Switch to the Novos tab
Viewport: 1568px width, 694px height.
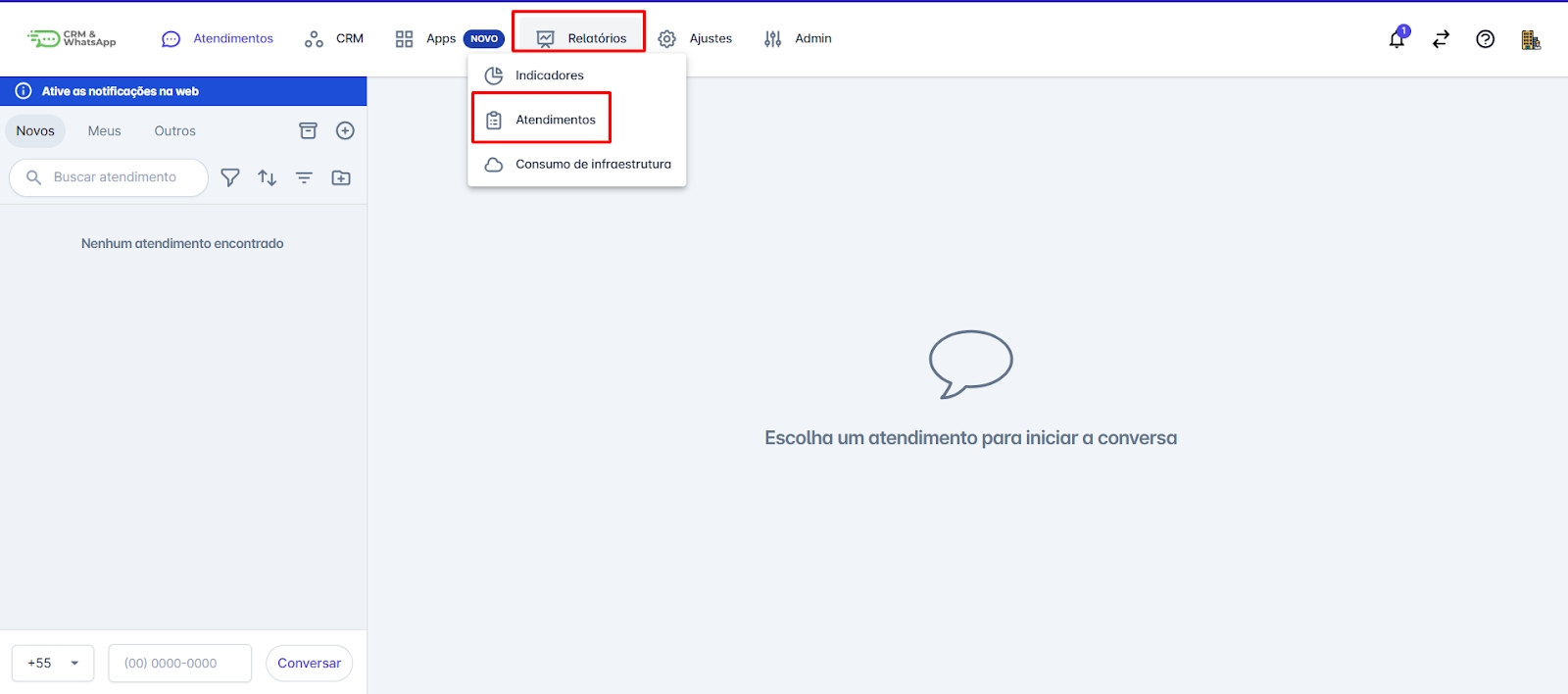click(x=35, y=130)
